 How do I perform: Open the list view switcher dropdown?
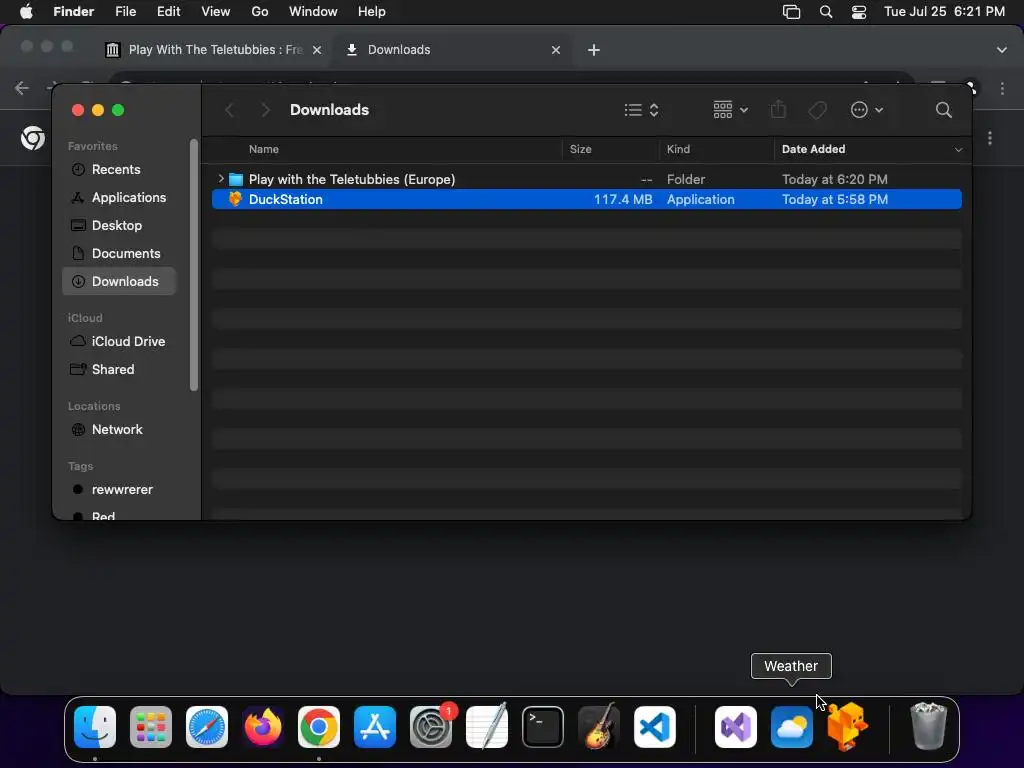pyautogui.click(x=641, y=110)
